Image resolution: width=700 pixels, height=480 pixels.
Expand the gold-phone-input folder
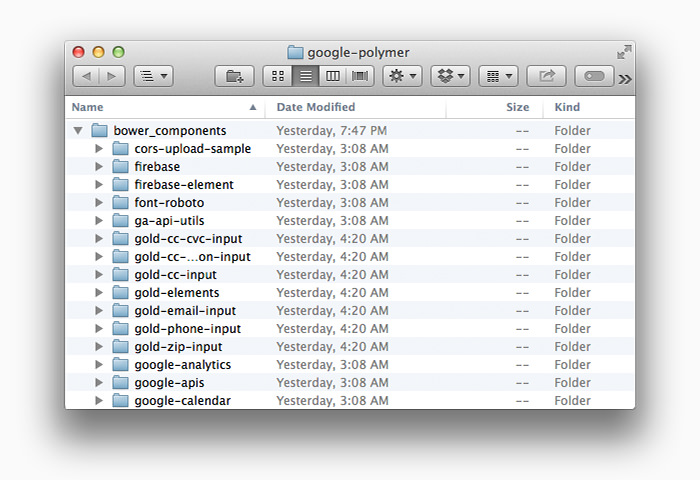coord(99,329)
